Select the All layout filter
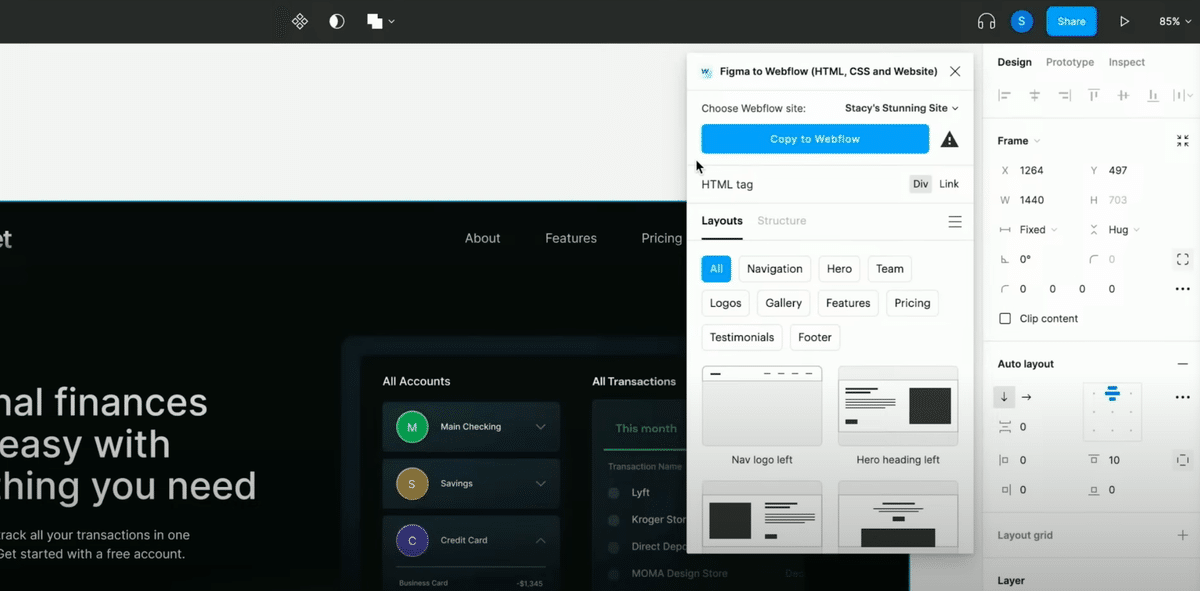The image size is (1200, 591). pos(716,269)
